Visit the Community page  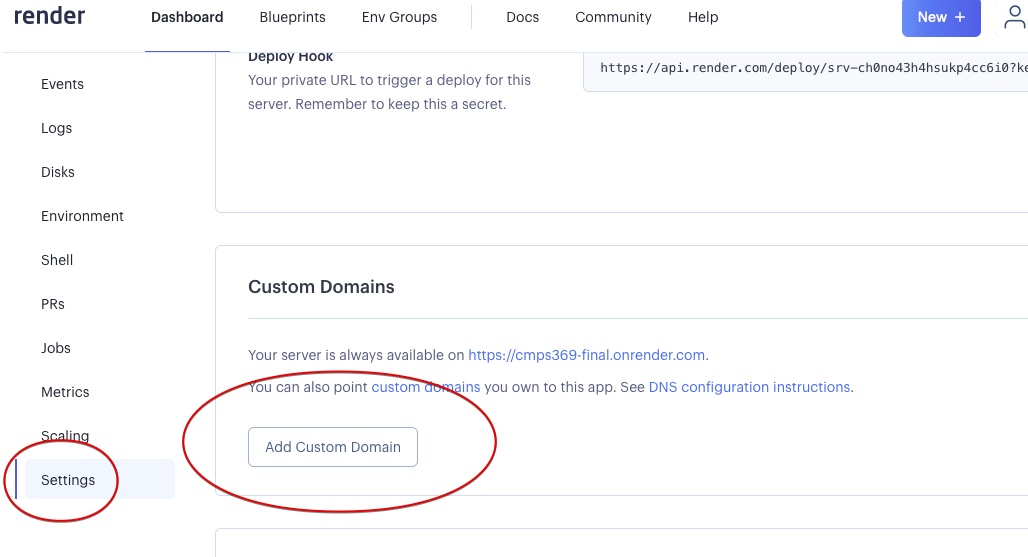[x=613, y=17]
